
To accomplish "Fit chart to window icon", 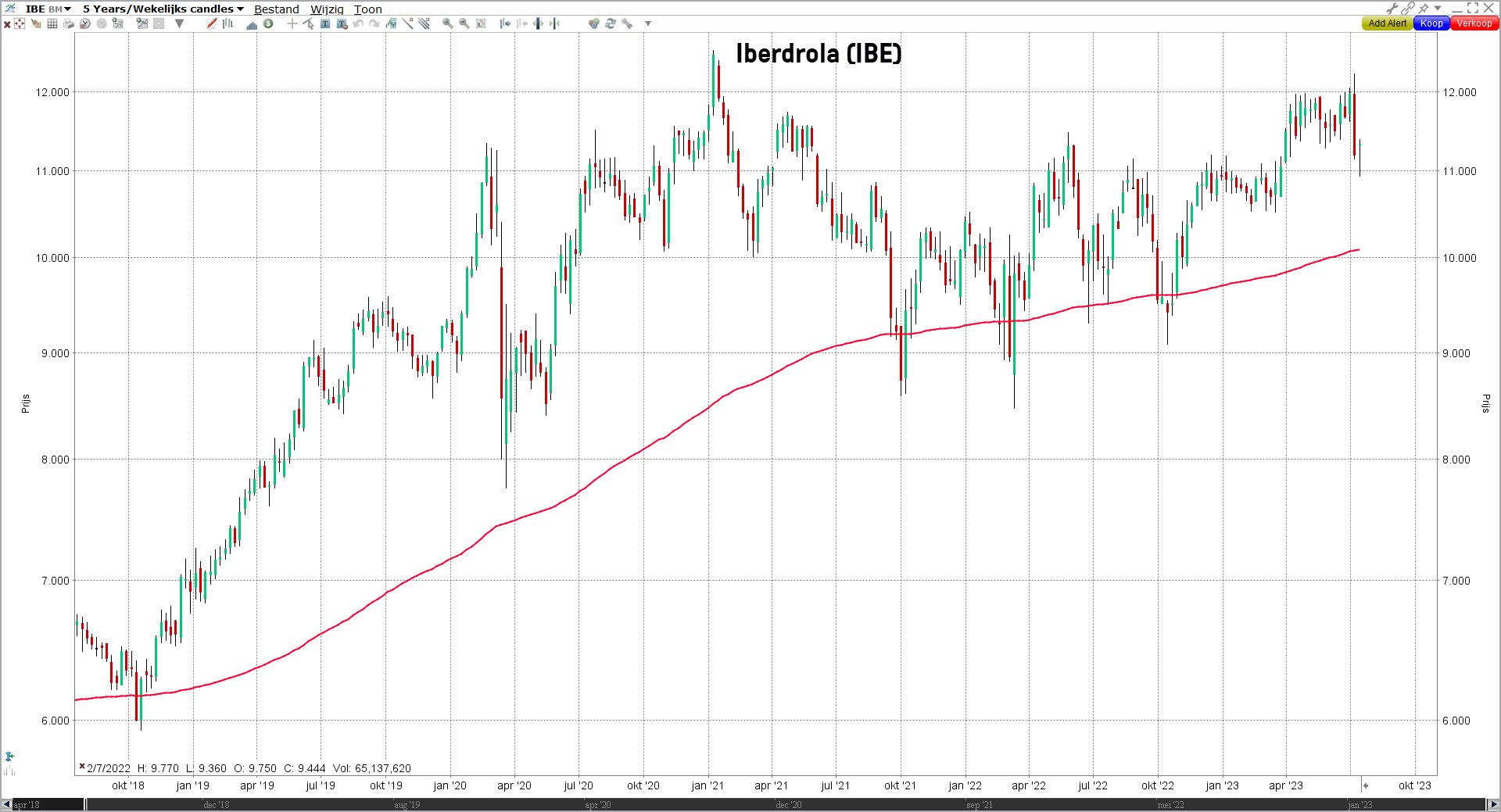I will [x=481, y=23].
